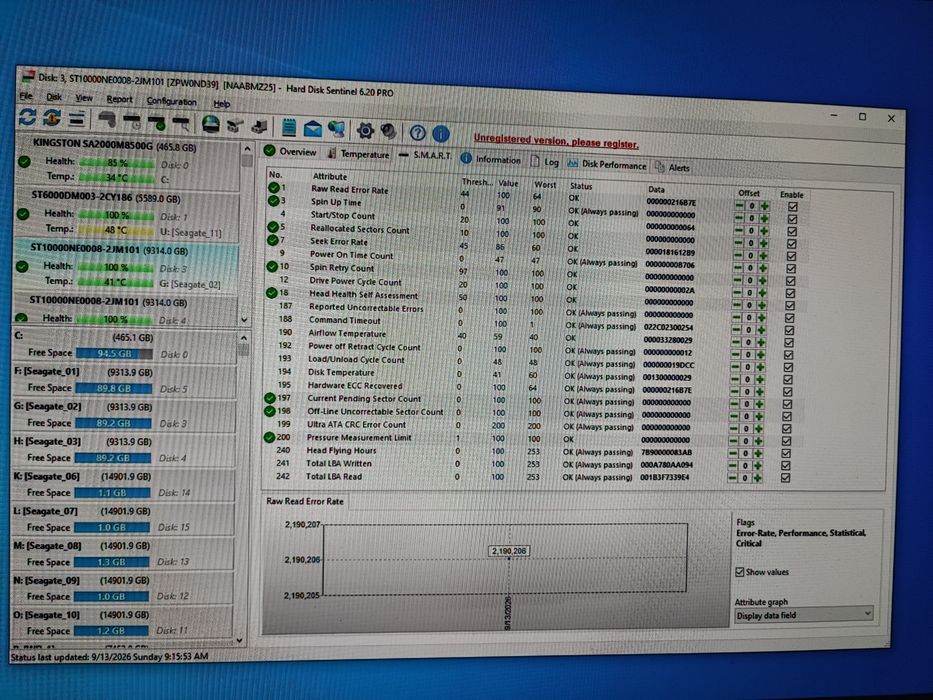The height and width of the screenshot is (700, 933).
Task: Switch to the Overview tab
Action: 290,152
